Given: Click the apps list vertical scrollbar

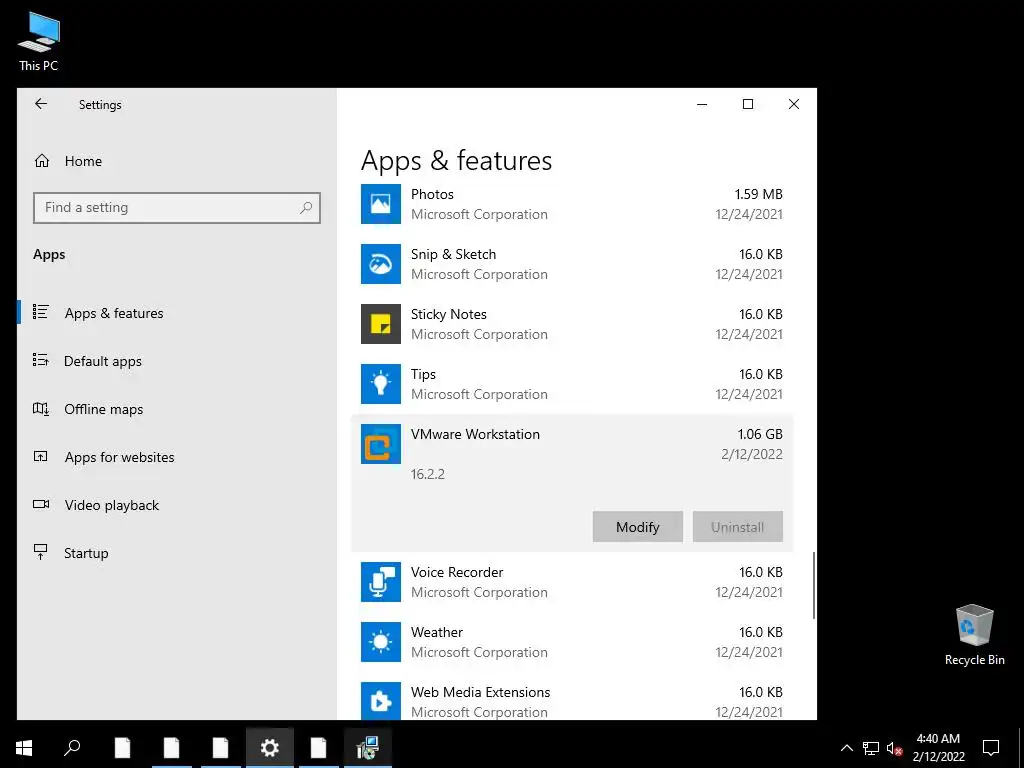Looking at the screenshot, I should (x=814, y=585).
